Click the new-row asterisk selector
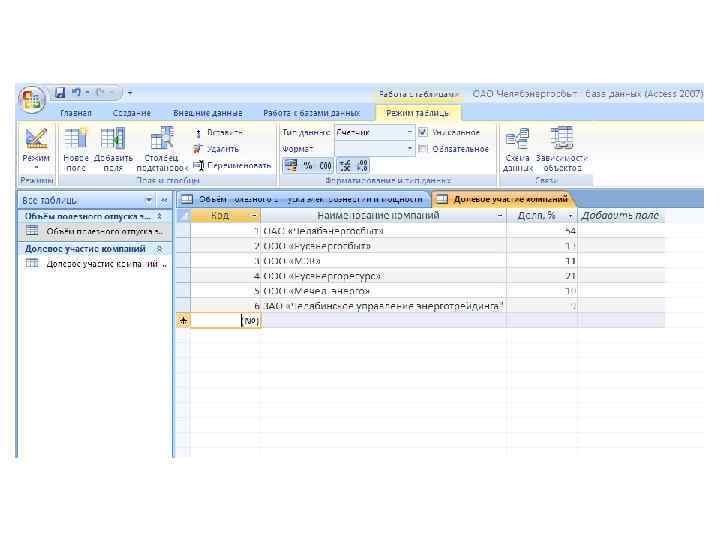 pos(183,321)
